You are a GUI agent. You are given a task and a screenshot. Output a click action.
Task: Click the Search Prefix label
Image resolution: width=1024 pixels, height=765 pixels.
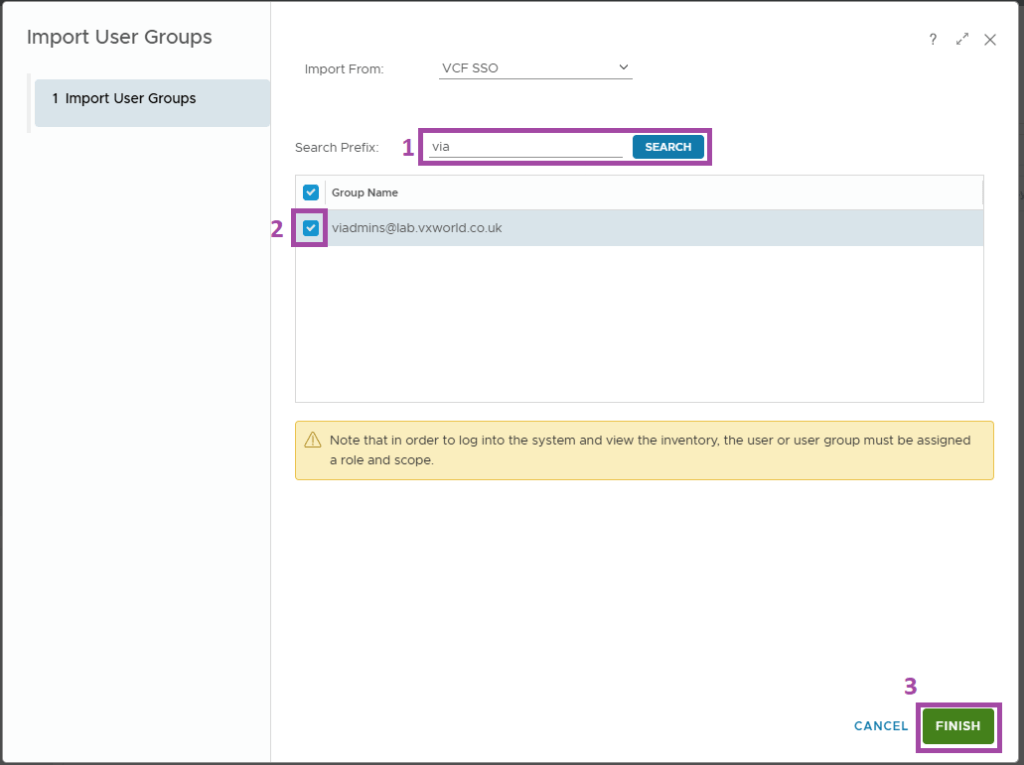337,147
